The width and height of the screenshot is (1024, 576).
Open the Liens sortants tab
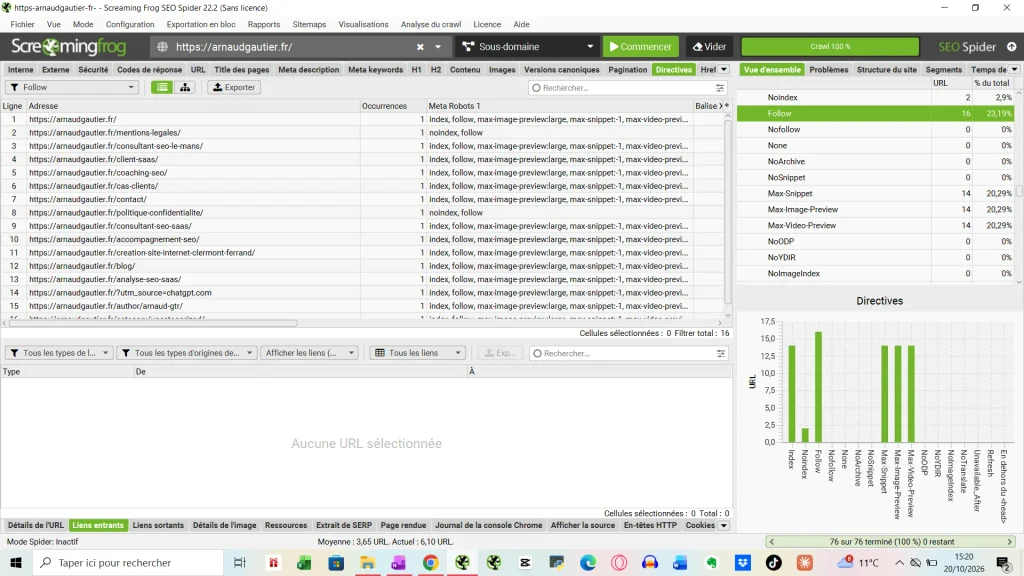tap(158, 526)
